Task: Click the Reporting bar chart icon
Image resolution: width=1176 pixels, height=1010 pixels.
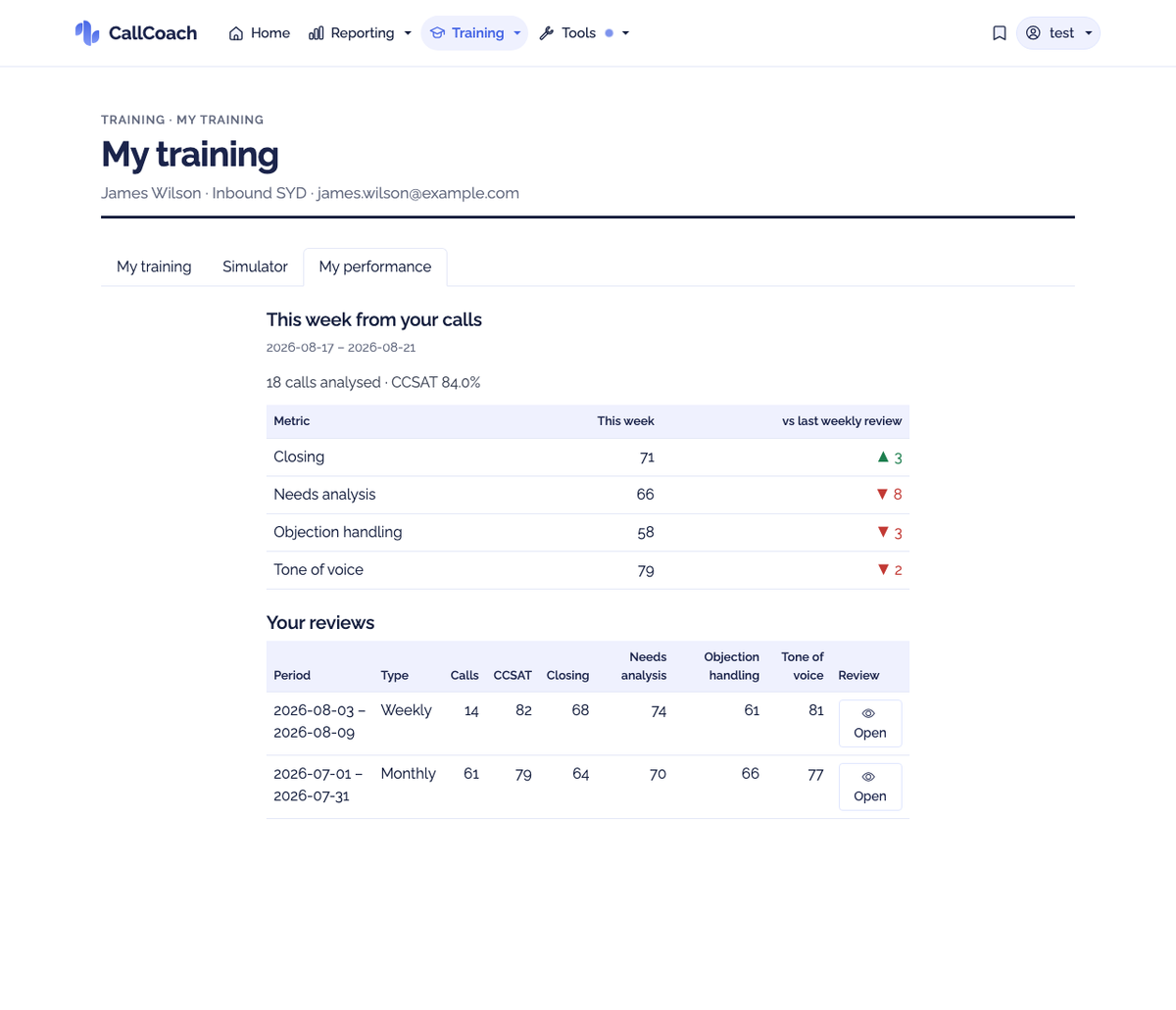Action: pyautogui.click(x=316, y=33)
